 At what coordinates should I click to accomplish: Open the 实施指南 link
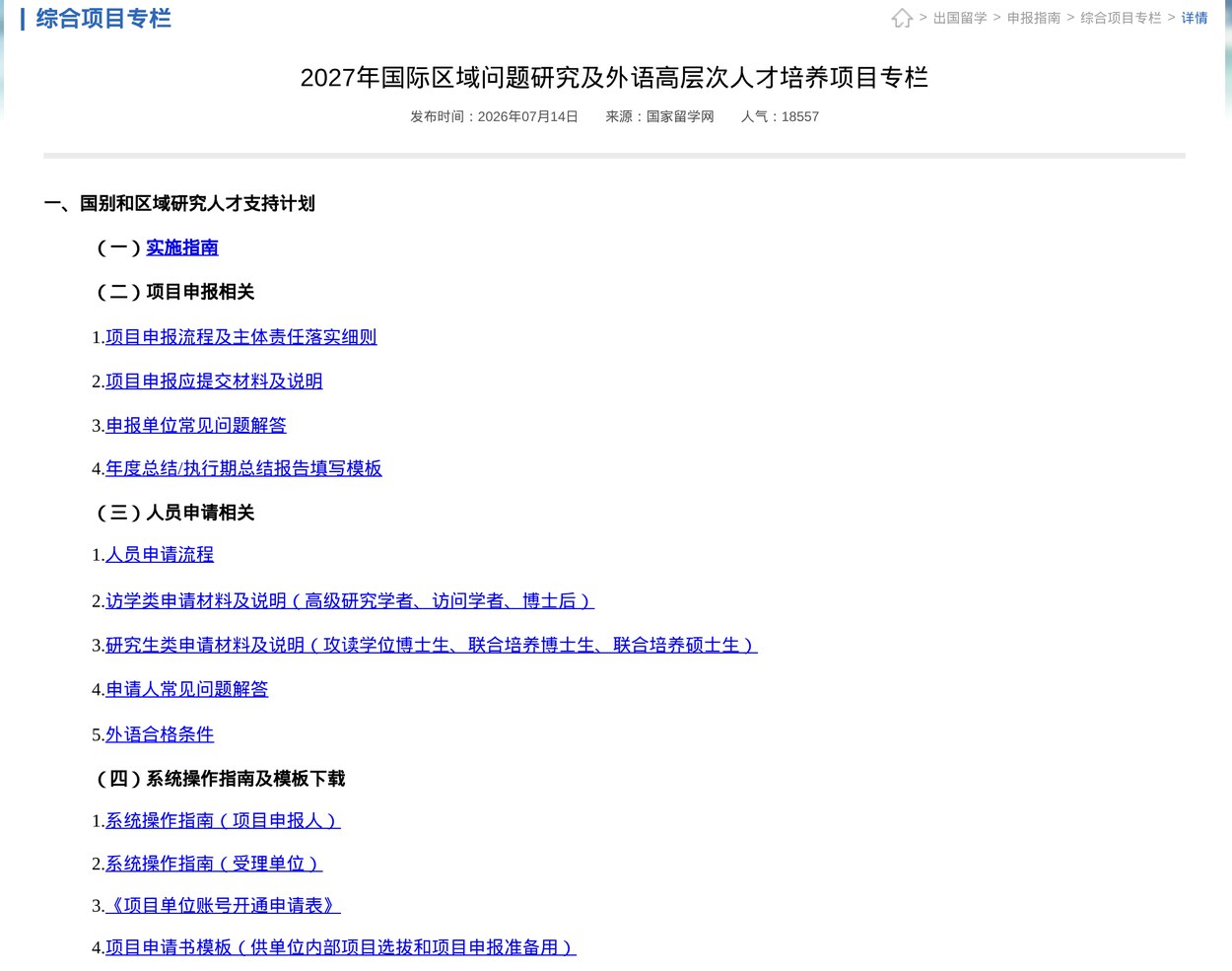click(182, 247)
